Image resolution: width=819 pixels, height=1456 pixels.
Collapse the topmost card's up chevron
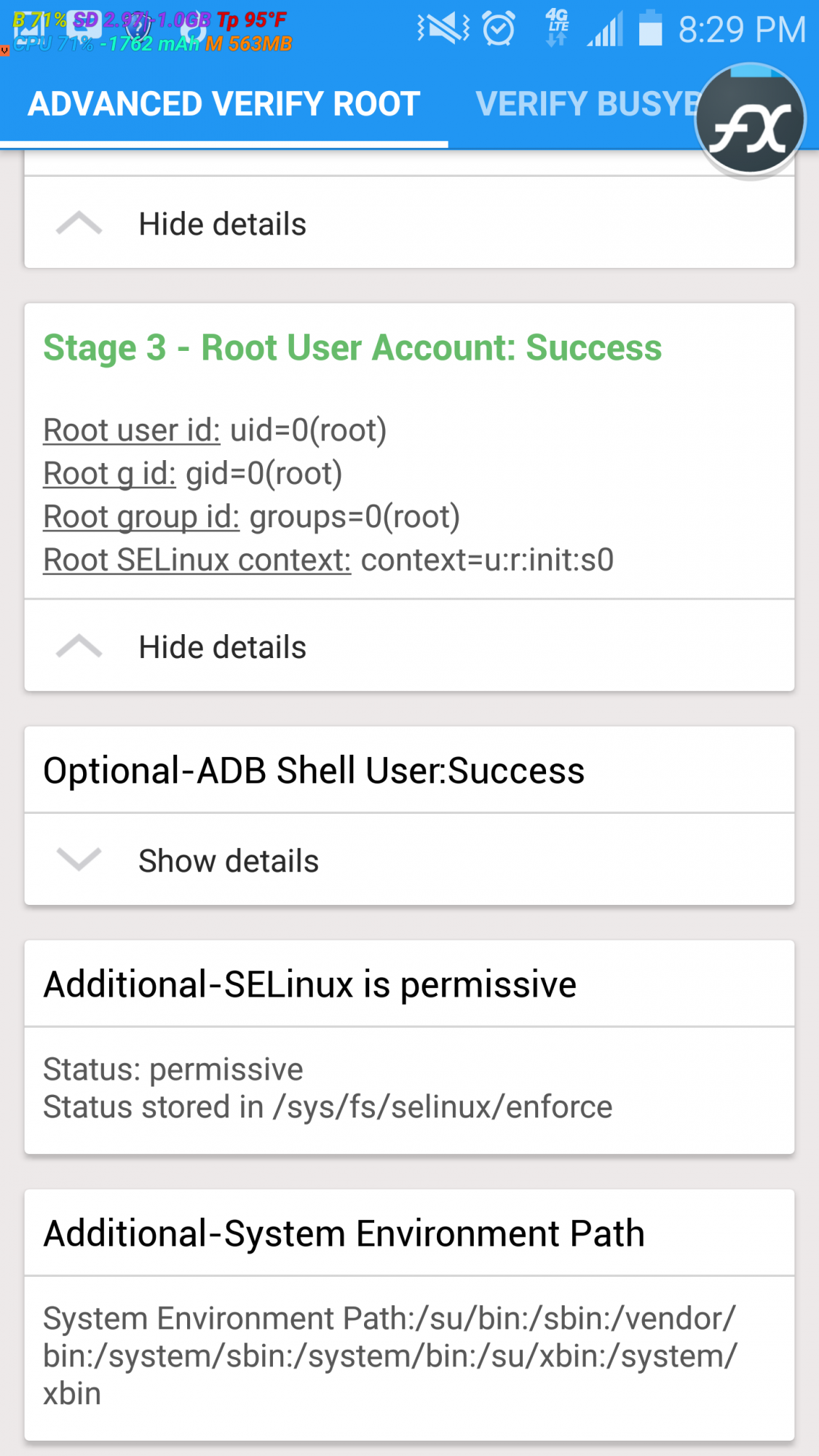[79, 223]
